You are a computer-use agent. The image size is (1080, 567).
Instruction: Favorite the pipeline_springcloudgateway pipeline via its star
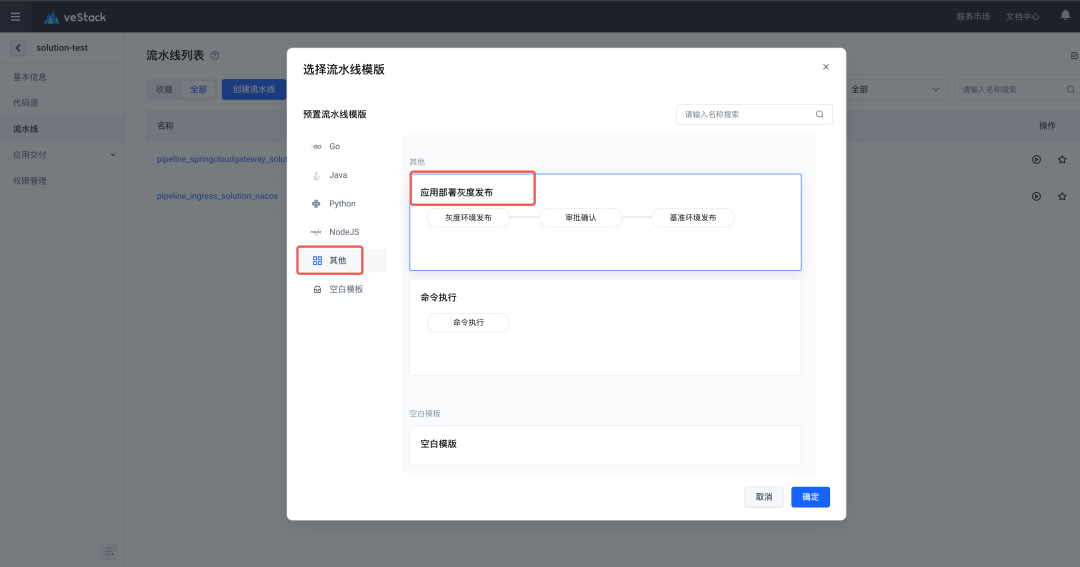point(1061,159)
